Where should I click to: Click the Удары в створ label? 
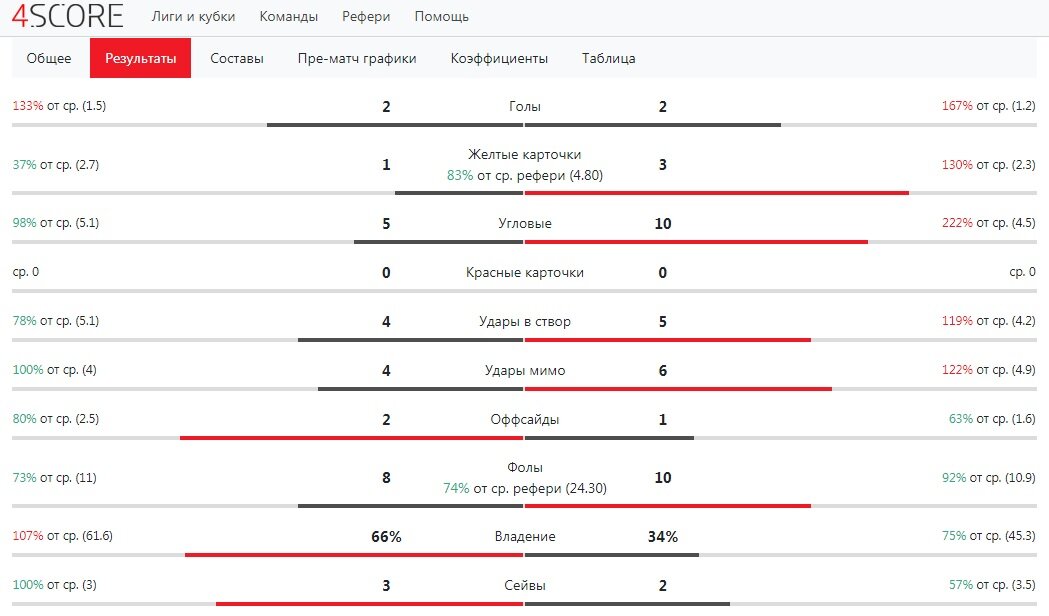click(x=524, y=322)
